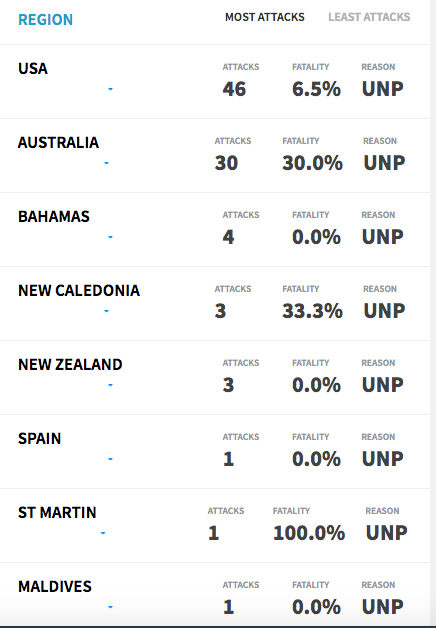Click New Caledonia's 33.3% fatality value
This screenshot has height=628, width=436.
(x=312, y=311)
